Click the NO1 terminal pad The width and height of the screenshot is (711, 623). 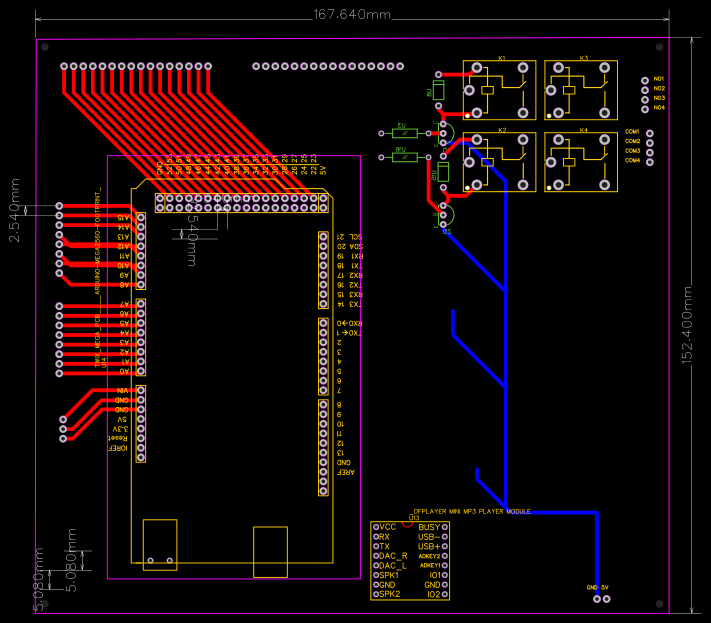(645, 81)
